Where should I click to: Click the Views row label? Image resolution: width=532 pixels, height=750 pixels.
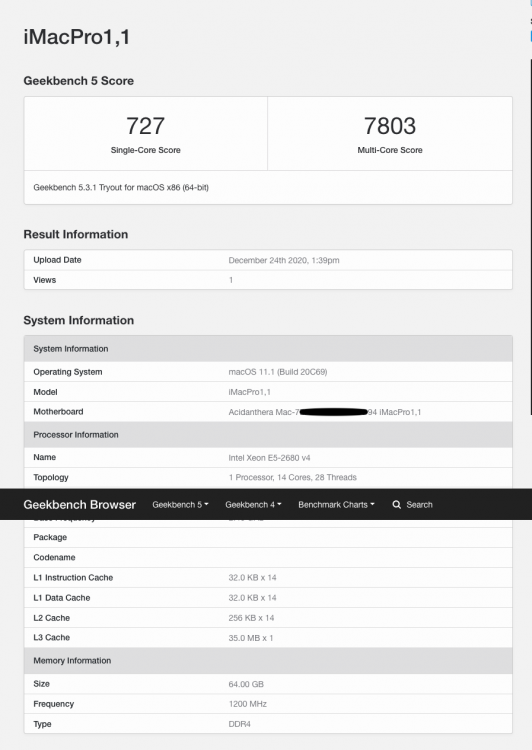coord(44,280)
